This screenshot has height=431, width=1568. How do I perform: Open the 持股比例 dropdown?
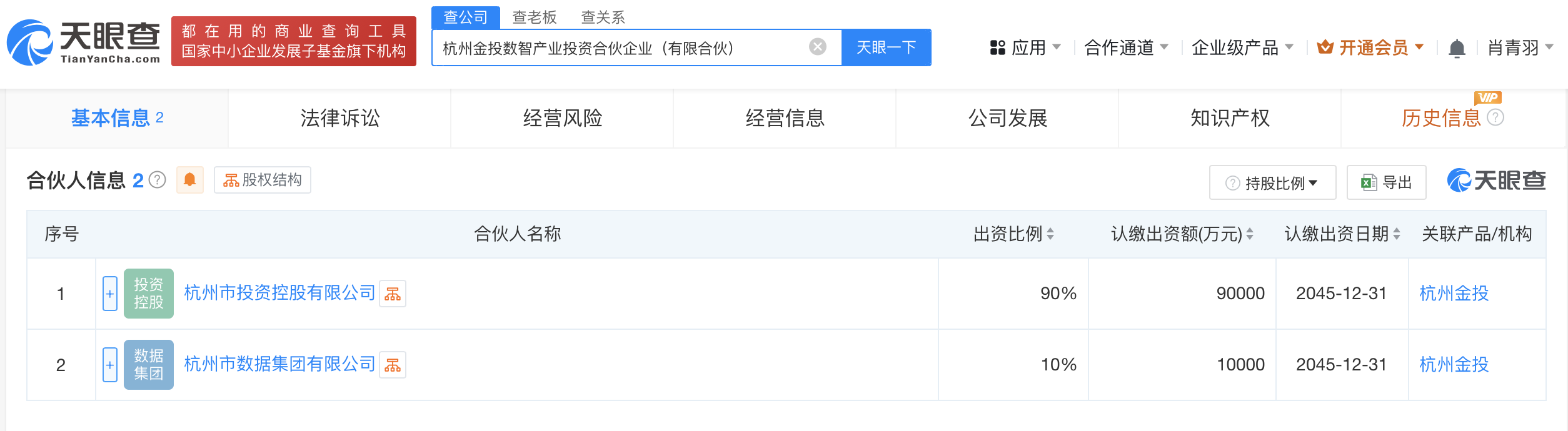coord(1272,182)
